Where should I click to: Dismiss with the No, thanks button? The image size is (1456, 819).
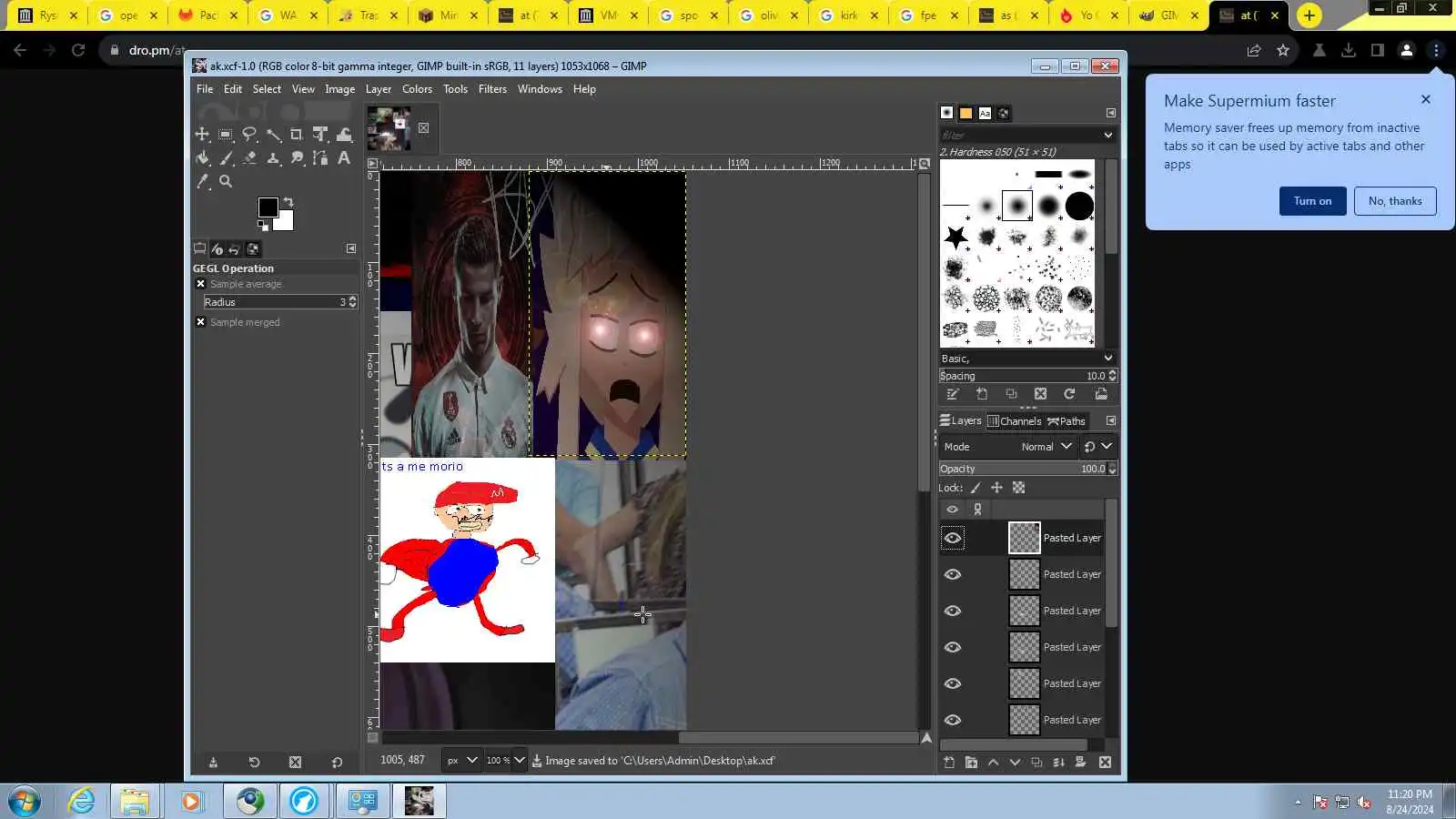pyautogui.click(x=1395, y=201)
